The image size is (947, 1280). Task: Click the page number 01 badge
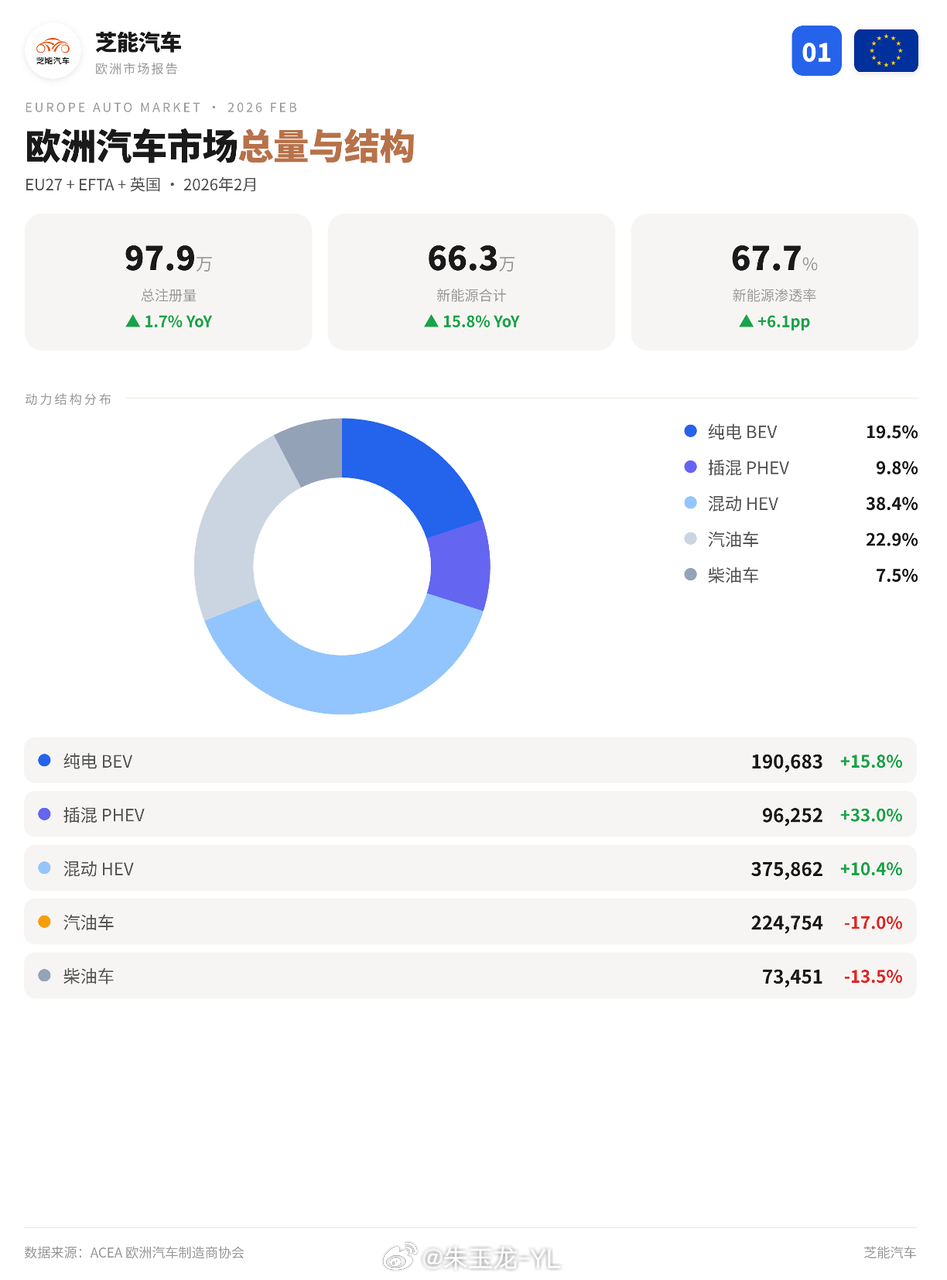(817, 50)
